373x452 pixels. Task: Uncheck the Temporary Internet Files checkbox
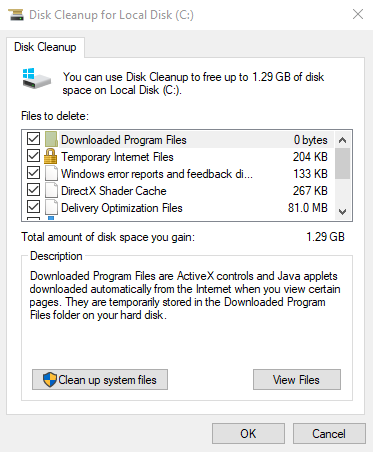[34, 156]
